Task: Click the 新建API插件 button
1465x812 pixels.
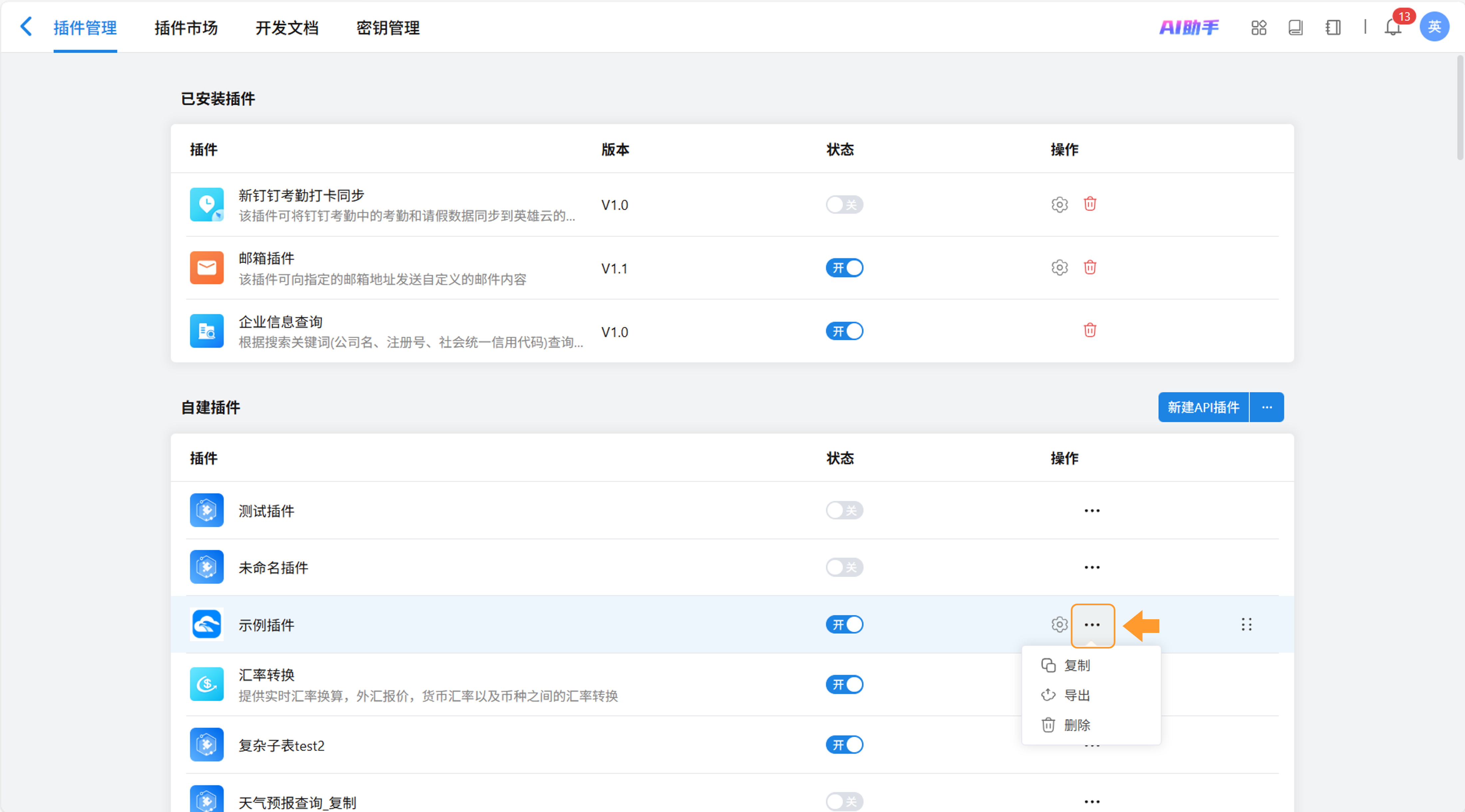Action: [x=1203, y=407]
